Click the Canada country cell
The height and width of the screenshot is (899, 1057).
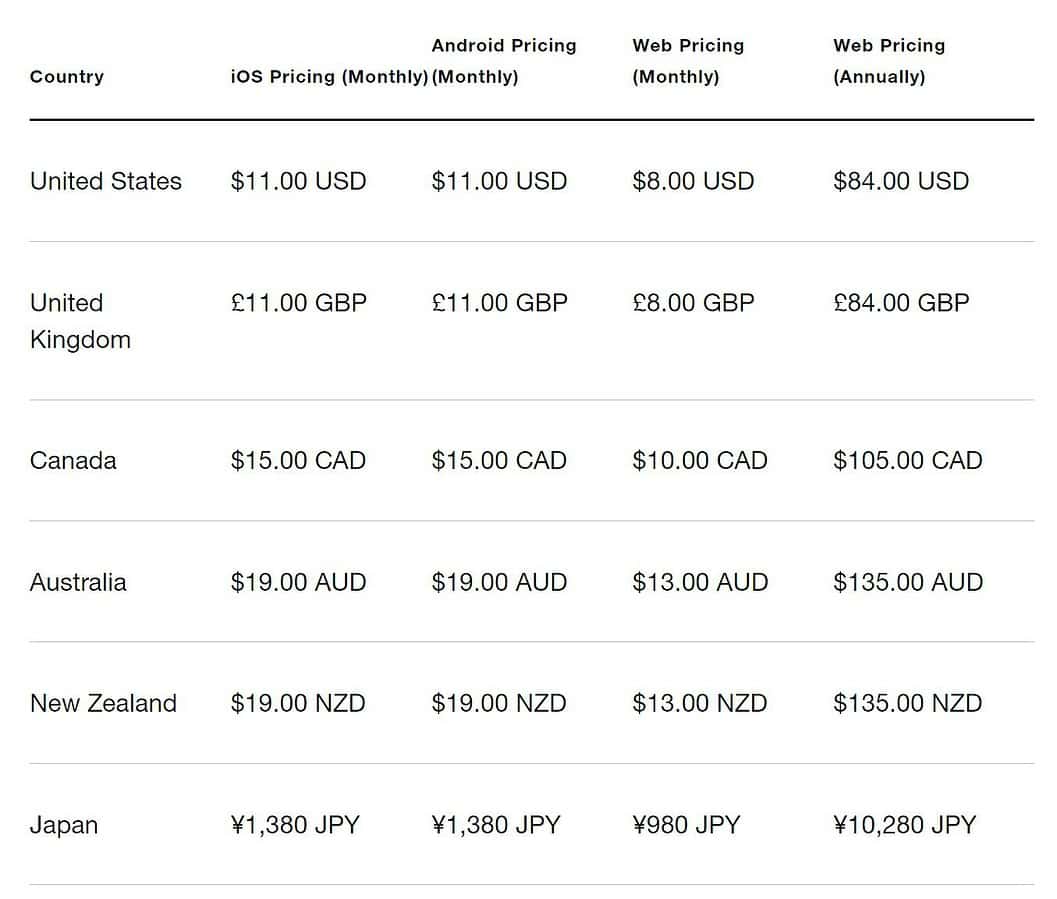point(73,461)
